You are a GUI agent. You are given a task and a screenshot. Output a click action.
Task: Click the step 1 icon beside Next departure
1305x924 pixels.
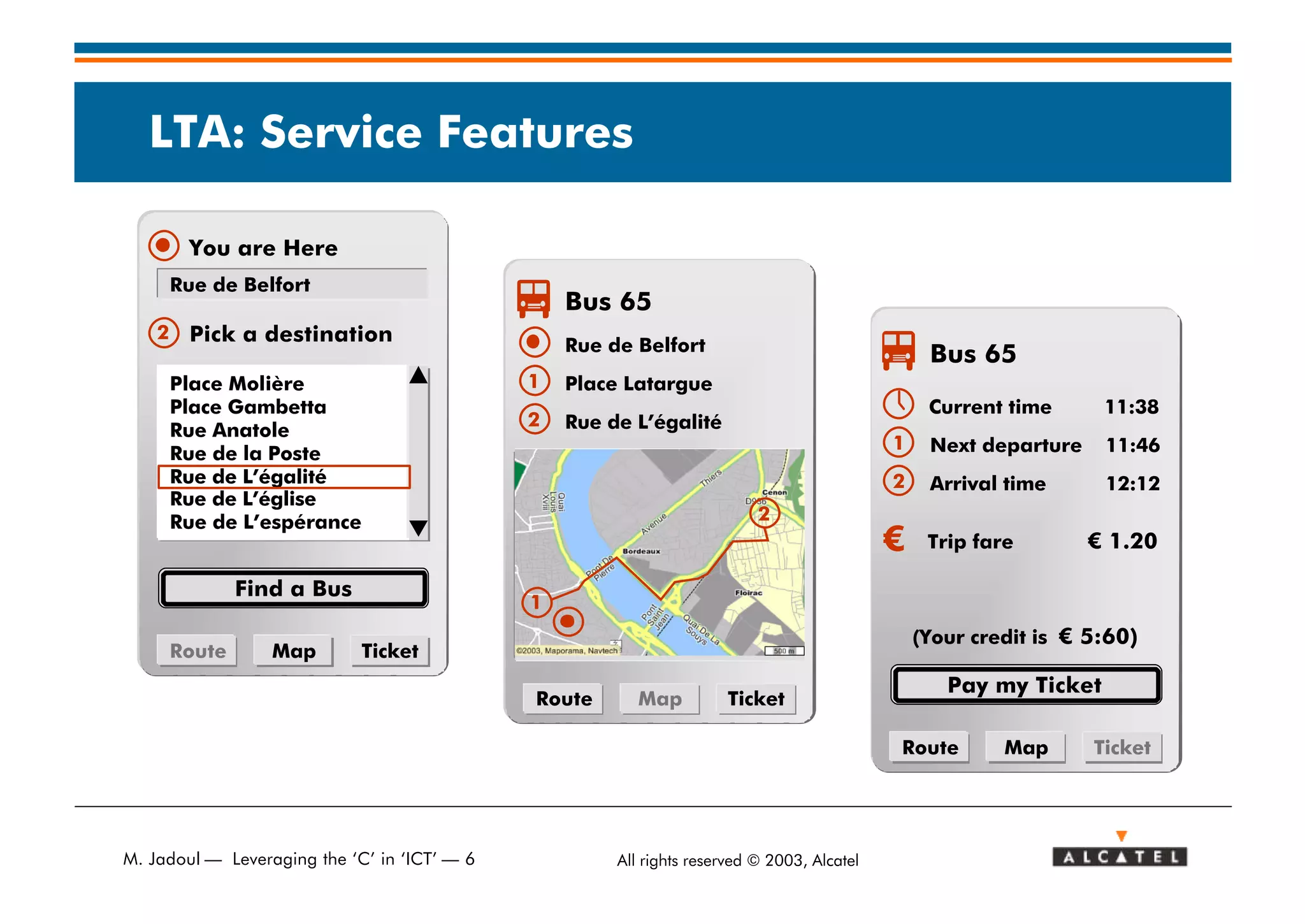click(x=898, y=442)
